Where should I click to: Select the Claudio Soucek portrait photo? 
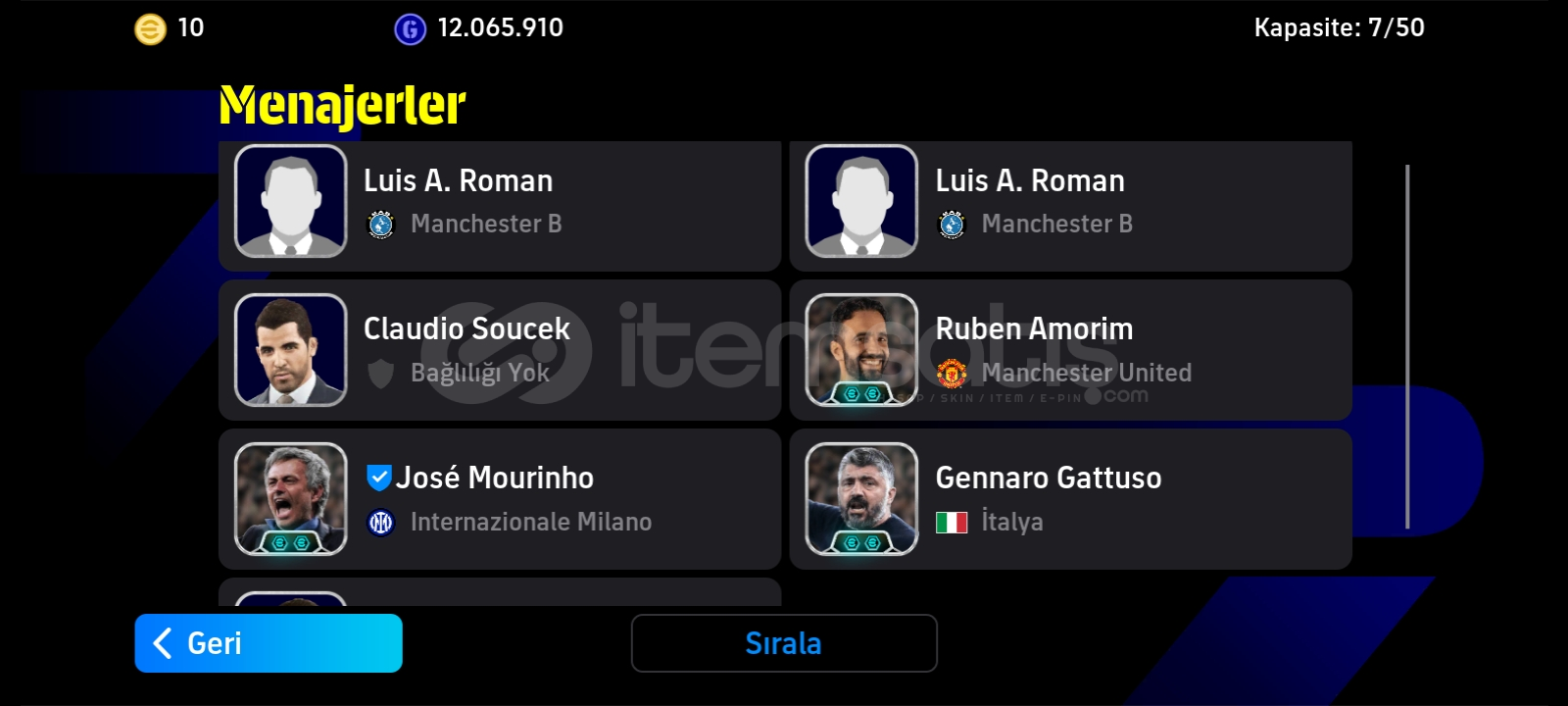tap(291, 350)
